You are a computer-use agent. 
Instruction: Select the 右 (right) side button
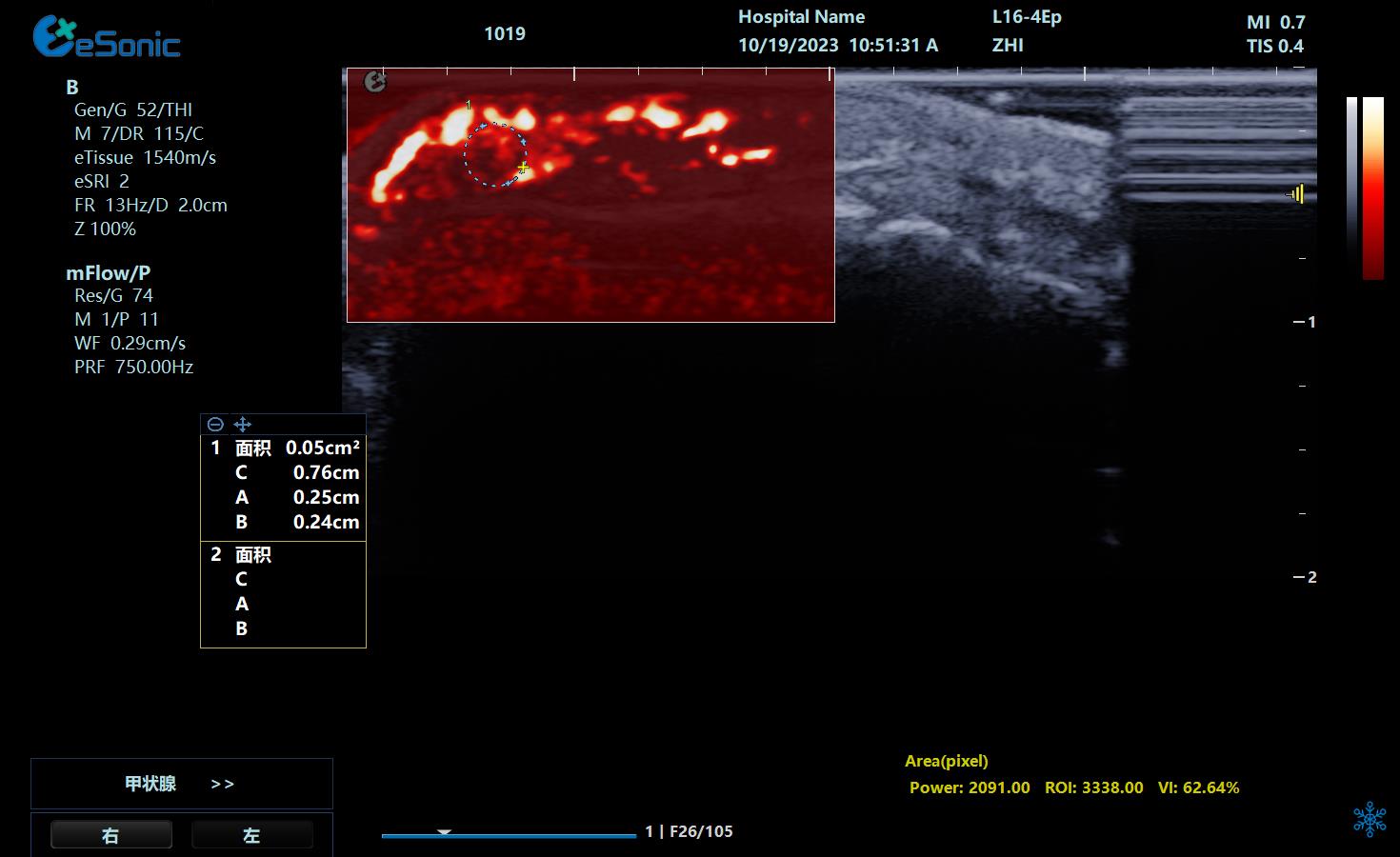110,835
